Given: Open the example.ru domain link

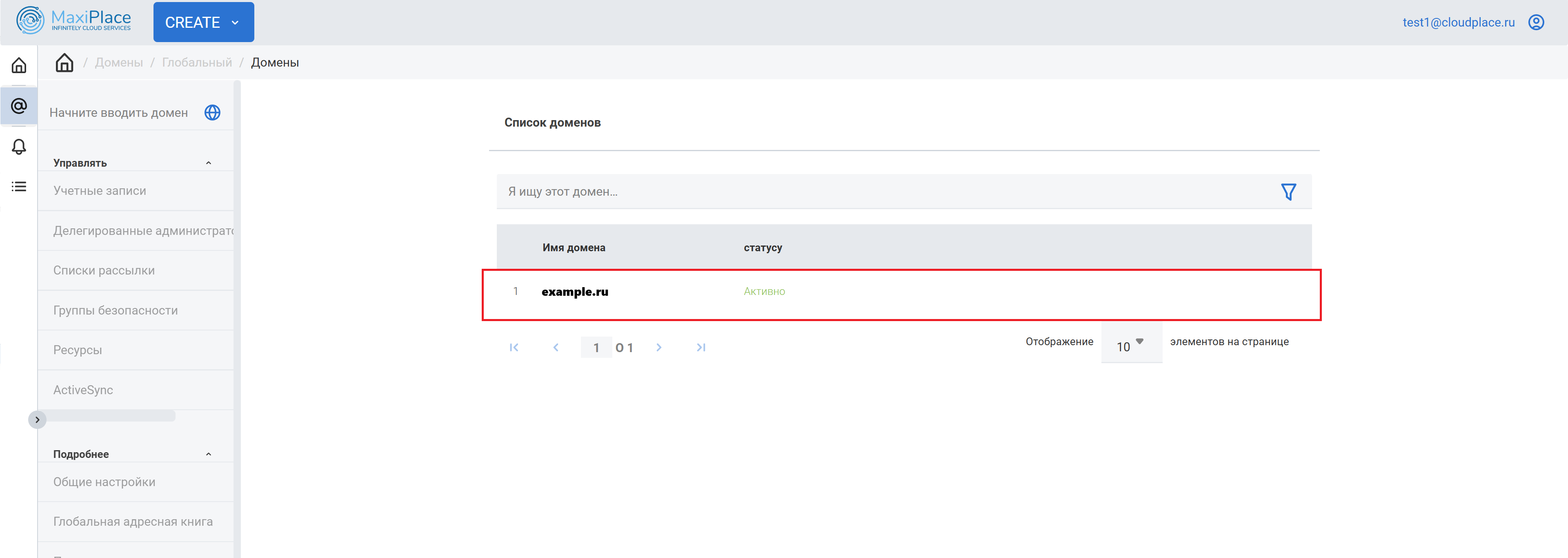Looking at the screenshot, I should click(575, 292).
